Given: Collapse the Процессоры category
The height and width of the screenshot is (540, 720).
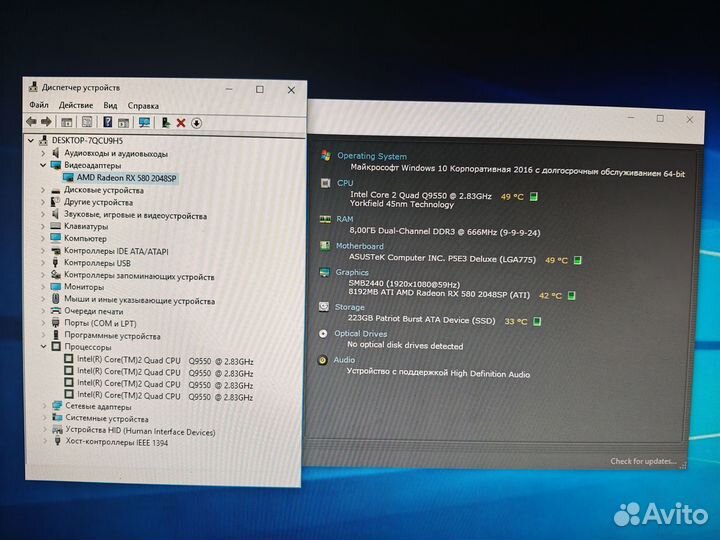Looking at the screenshot, I should tap(44, 347).
